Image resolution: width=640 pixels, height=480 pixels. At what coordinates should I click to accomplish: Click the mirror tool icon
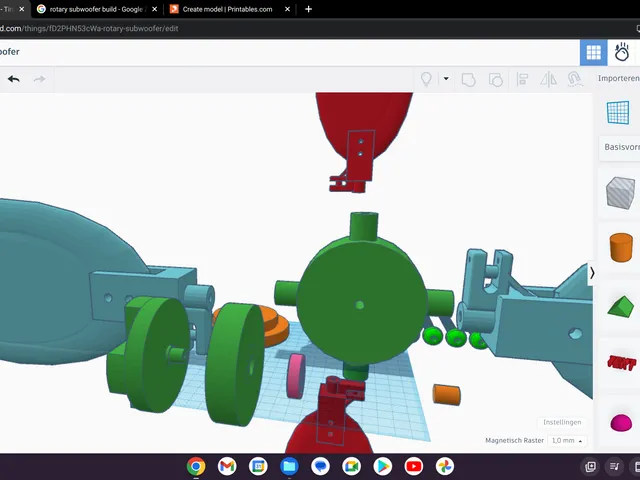(548, 79)
